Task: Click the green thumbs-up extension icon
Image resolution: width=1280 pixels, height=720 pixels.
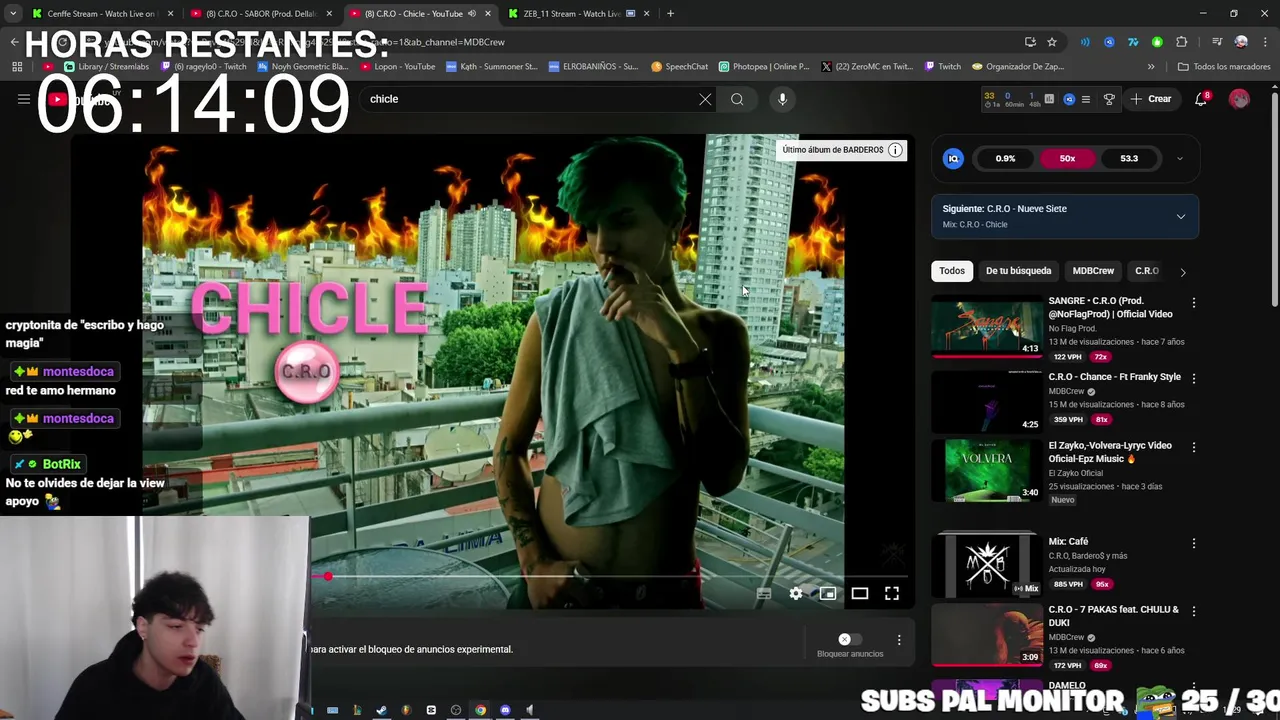Action: [1157, 42]
